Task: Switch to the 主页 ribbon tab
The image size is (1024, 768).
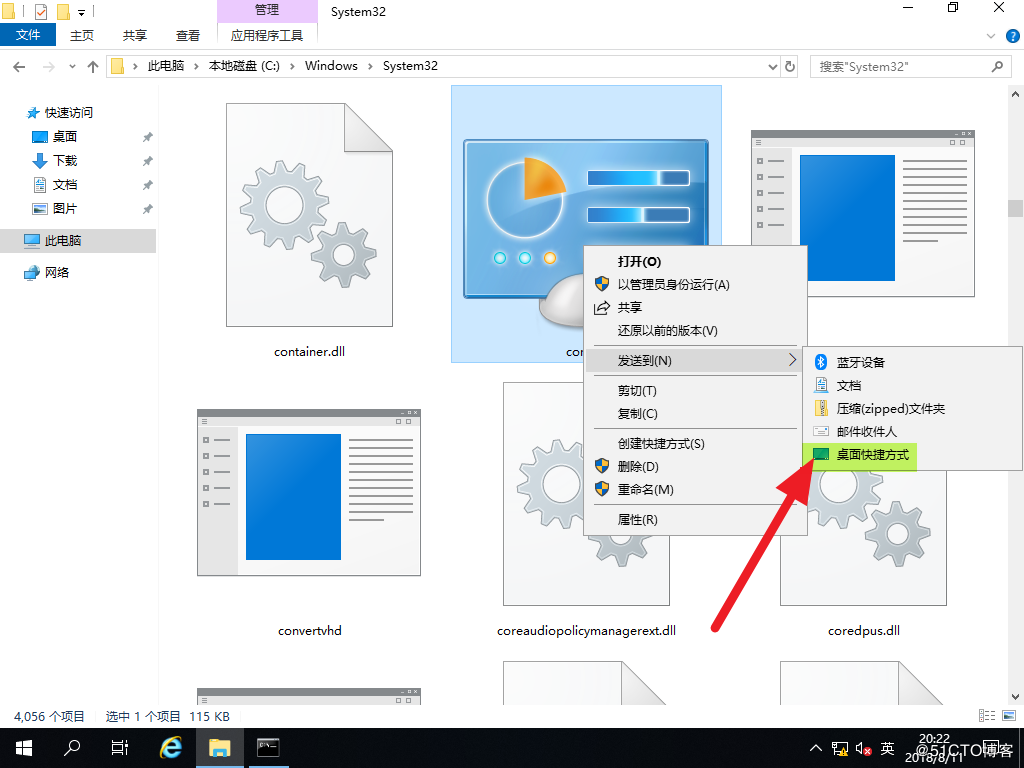Action: pyautogui.click(x=82, y=35)
